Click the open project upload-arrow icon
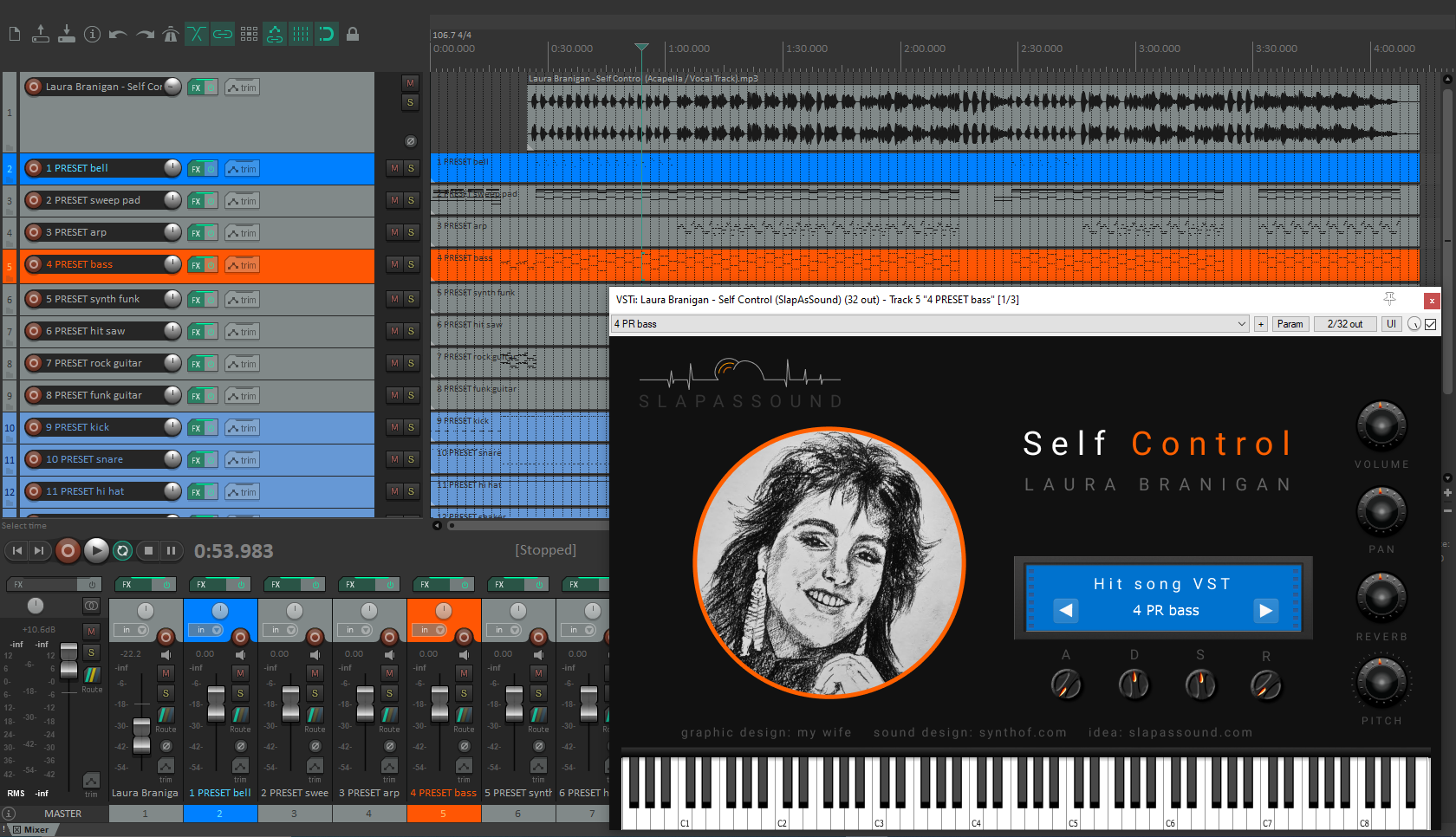 click(x=41, y=34)
